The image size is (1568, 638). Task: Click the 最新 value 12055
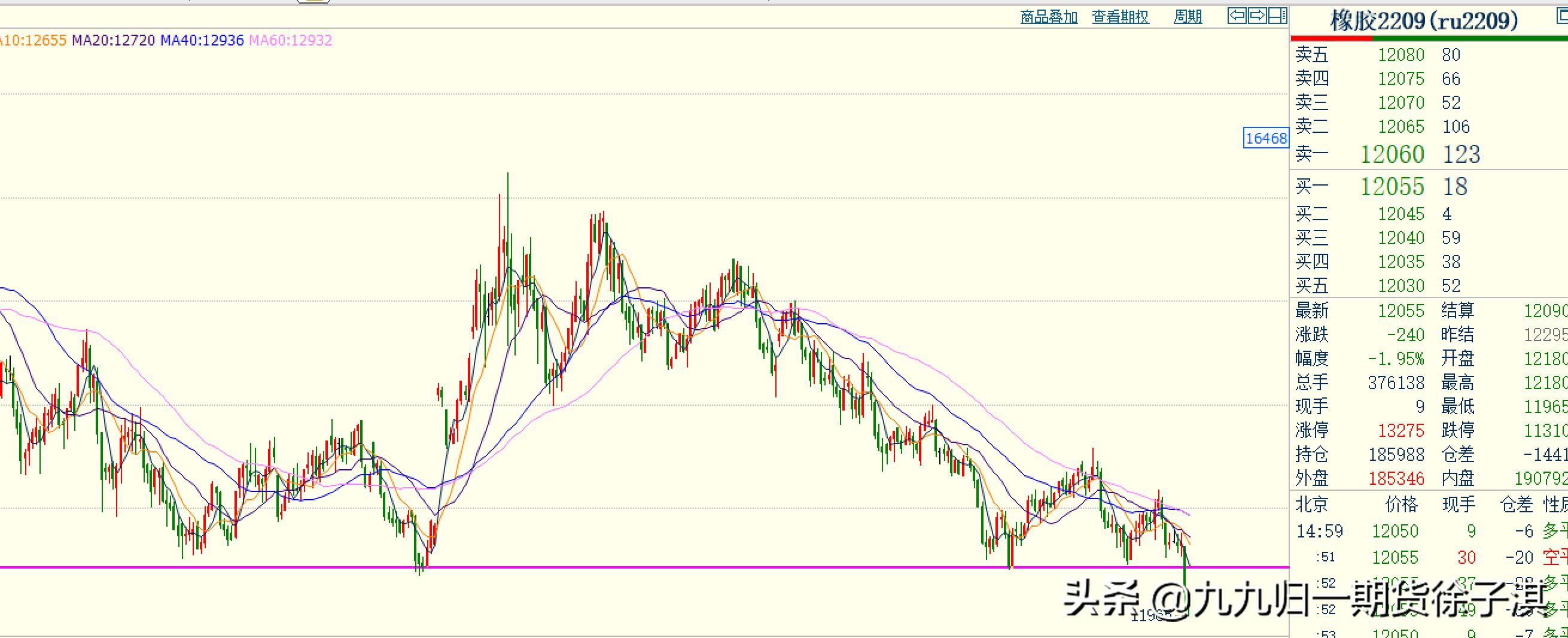(1401, 311)
